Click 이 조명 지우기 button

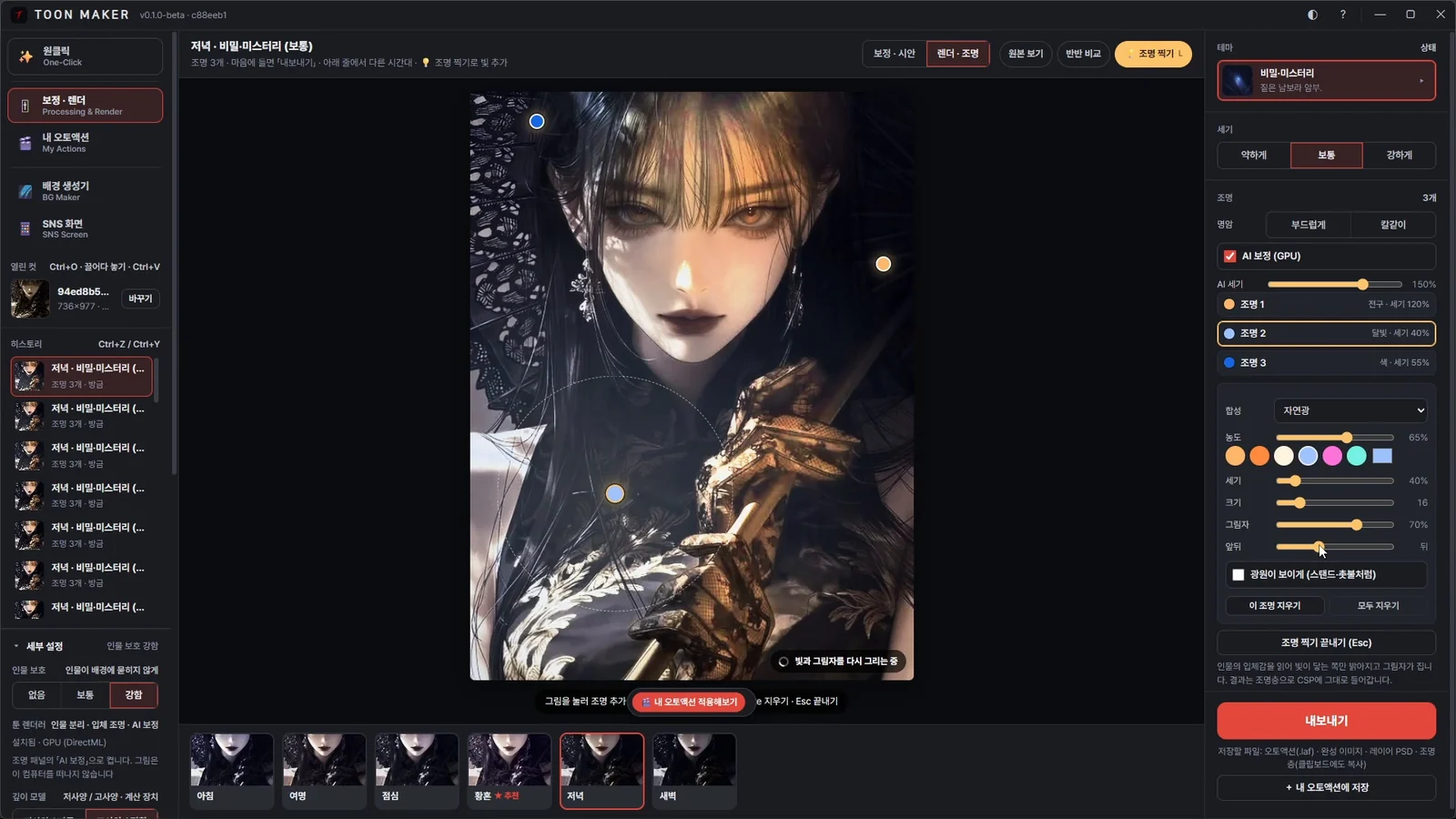coord(1275,605)
